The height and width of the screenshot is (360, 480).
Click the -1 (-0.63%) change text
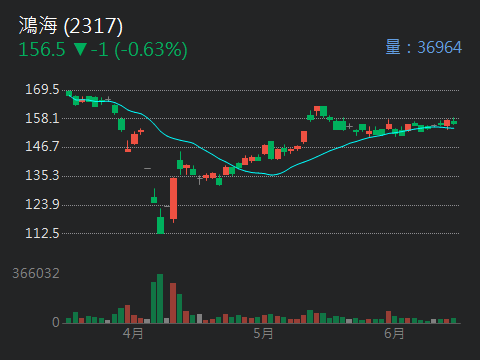139,50
